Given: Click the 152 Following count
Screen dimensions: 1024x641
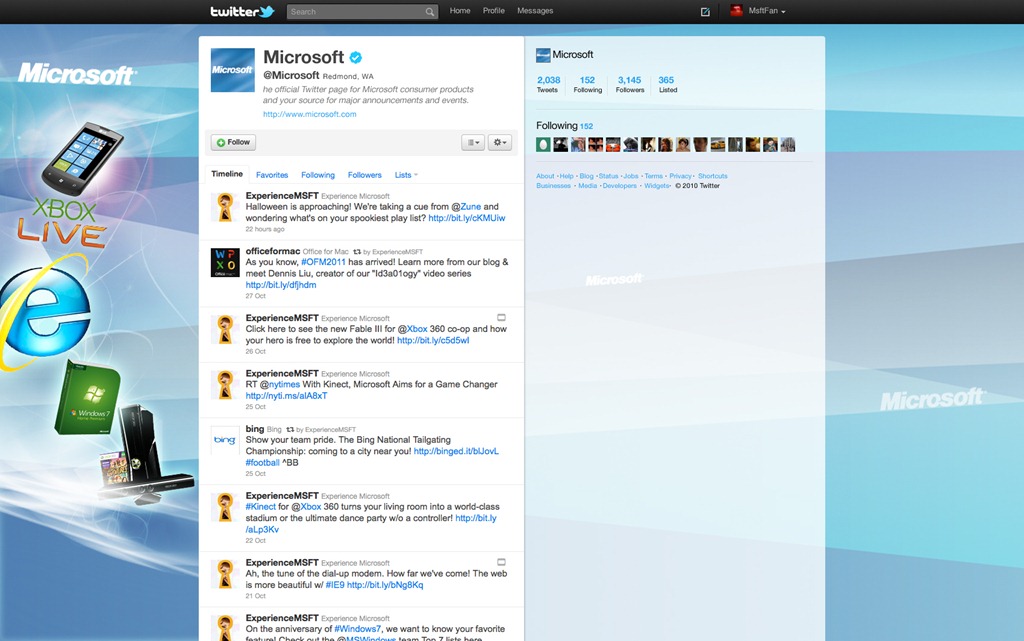Looking at the screenshot, I should click(x=587, y=85).
